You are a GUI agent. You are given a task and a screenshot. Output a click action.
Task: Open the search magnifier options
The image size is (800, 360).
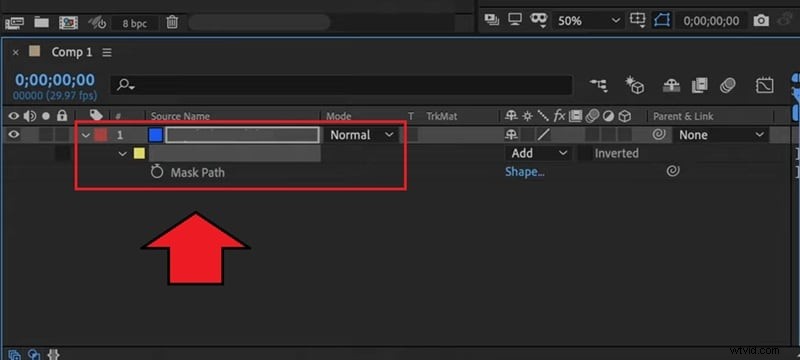pyautogui.click(x=125, y=85)
